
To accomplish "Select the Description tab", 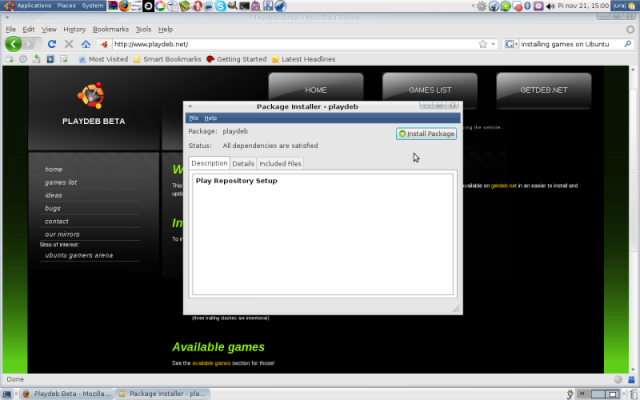I will [209, 163].
